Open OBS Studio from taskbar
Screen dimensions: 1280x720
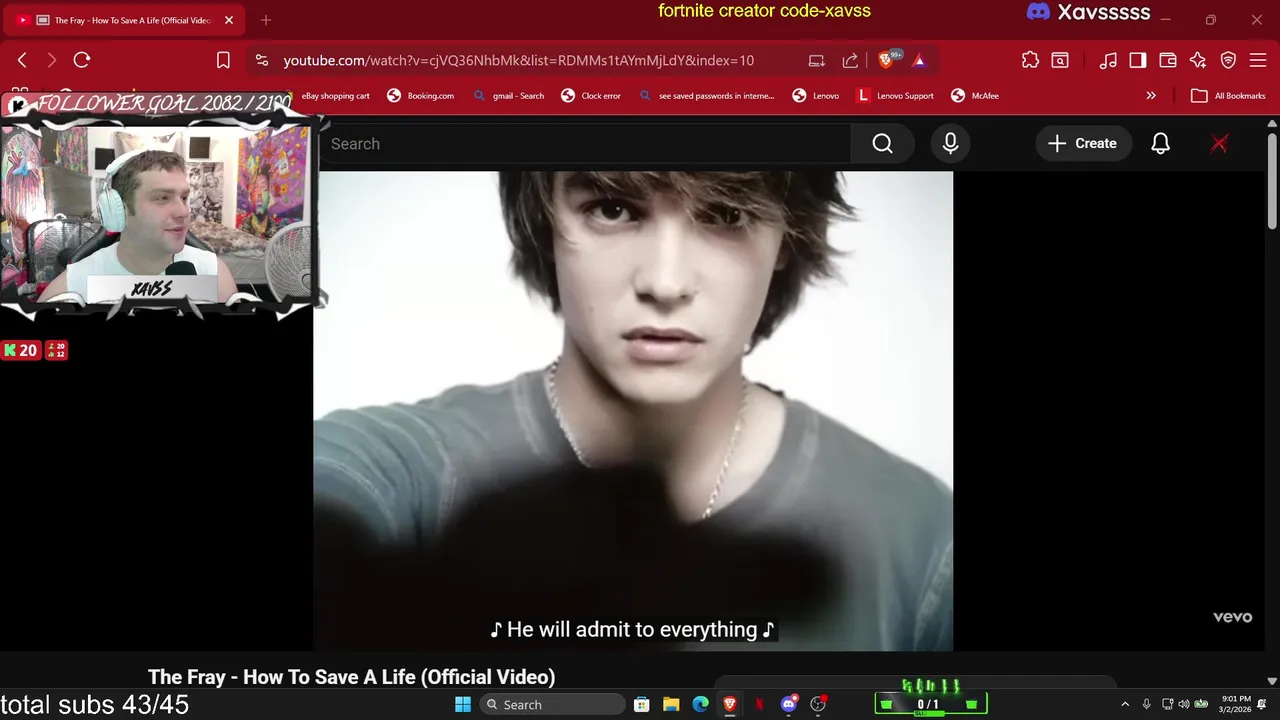click(x=819, y=705)
